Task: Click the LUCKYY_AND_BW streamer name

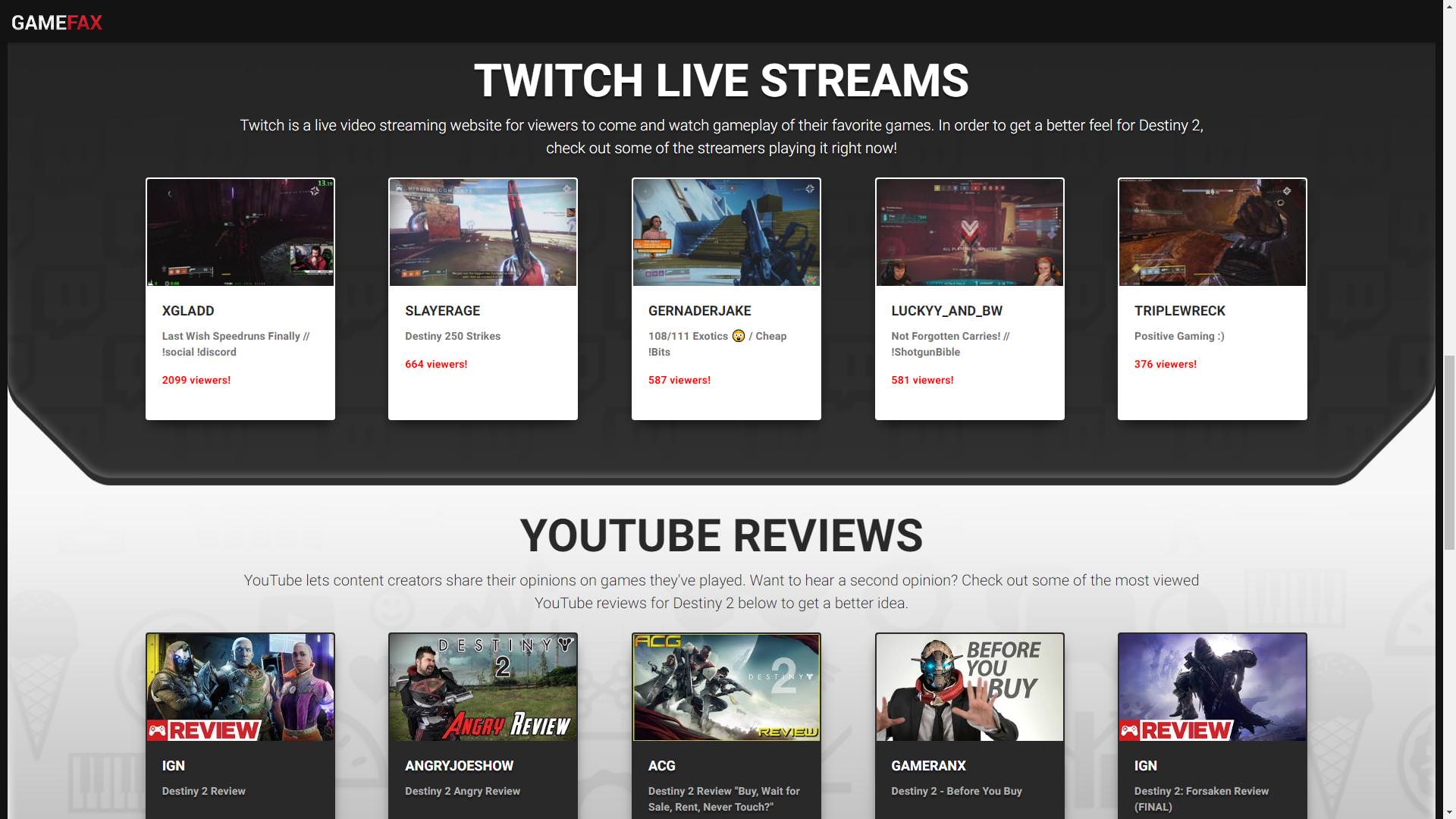Action: (946, 311)
